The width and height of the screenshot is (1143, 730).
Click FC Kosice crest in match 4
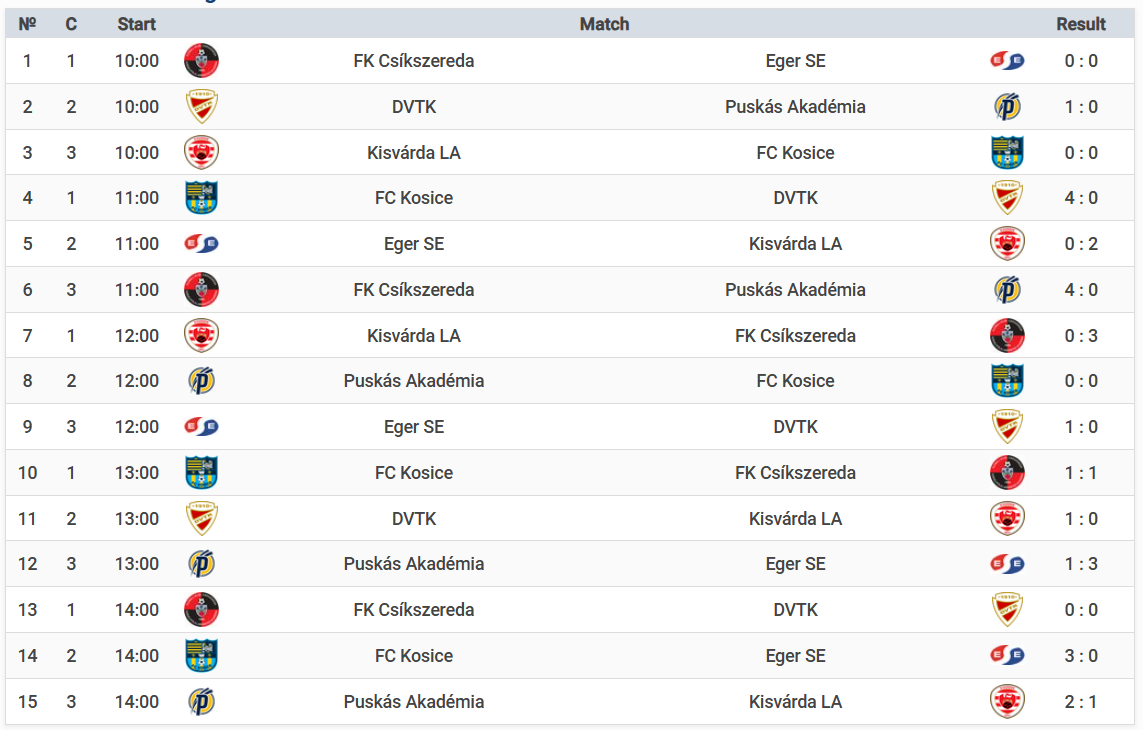201,198
